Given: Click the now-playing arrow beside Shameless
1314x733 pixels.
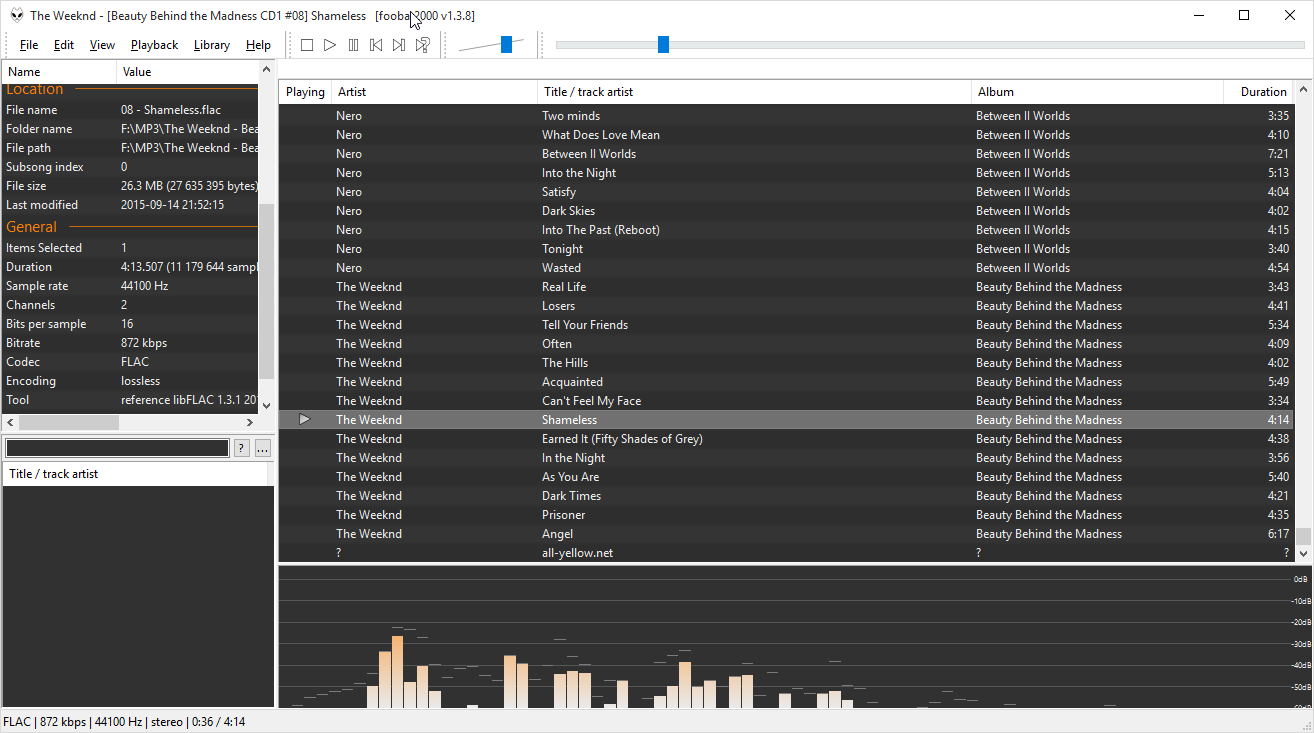Looking at the screenshot, I should click(x=305, y=420).
